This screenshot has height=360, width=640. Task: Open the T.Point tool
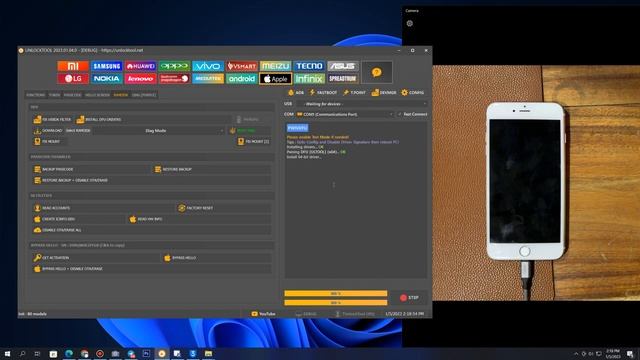tap(354, 93)
